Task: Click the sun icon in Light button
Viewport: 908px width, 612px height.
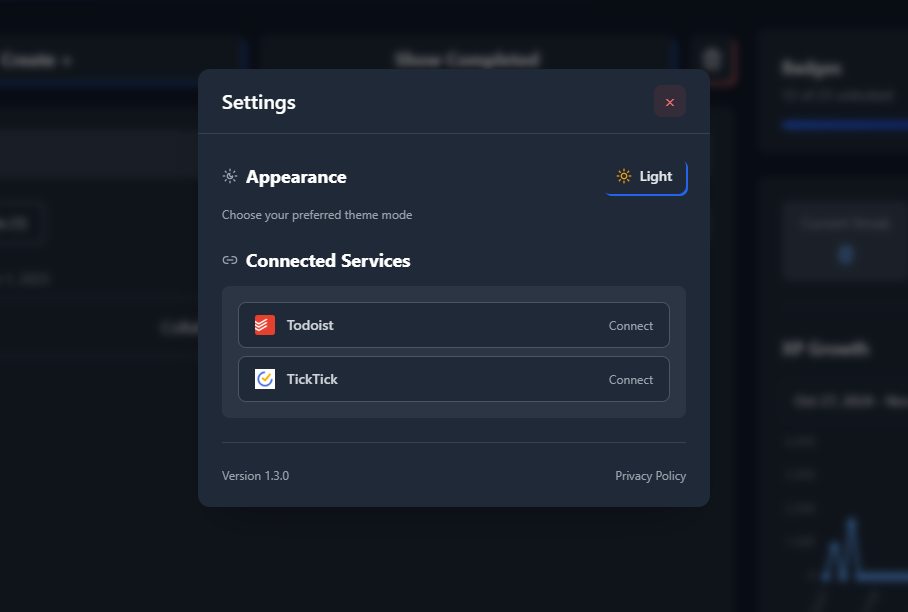Action: (x=624, y=176)
